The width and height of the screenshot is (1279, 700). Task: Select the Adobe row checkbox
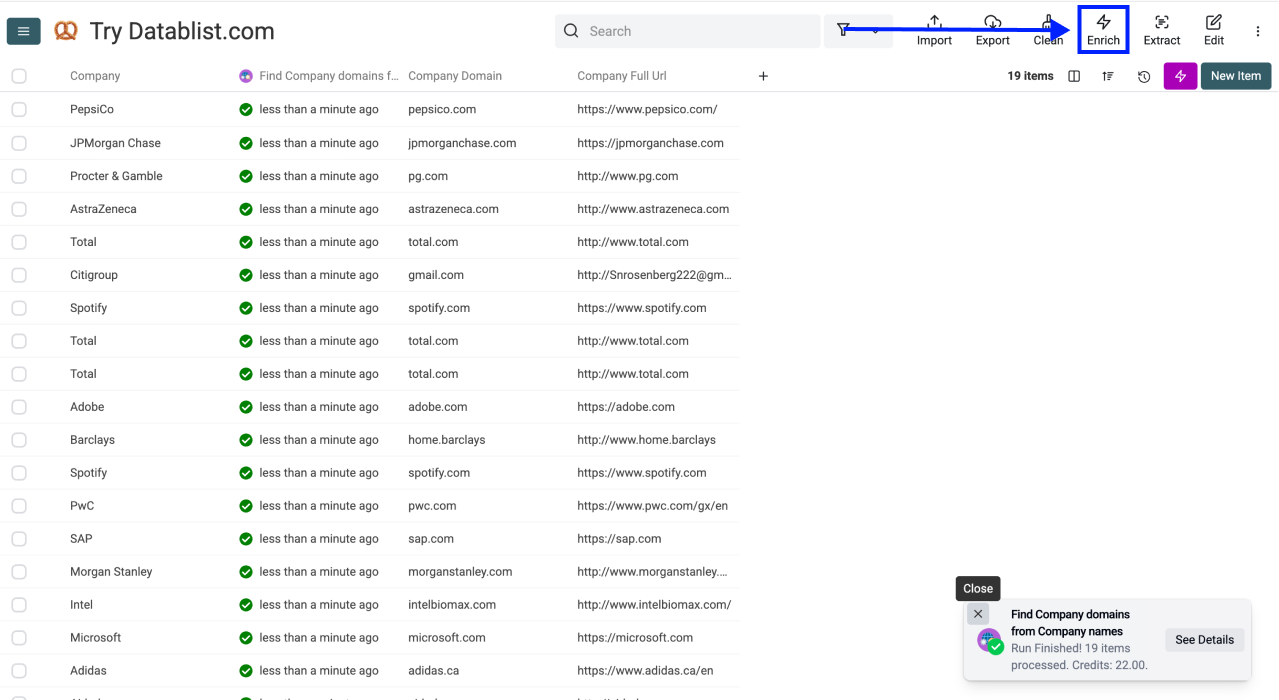click(x=19, y=407)
